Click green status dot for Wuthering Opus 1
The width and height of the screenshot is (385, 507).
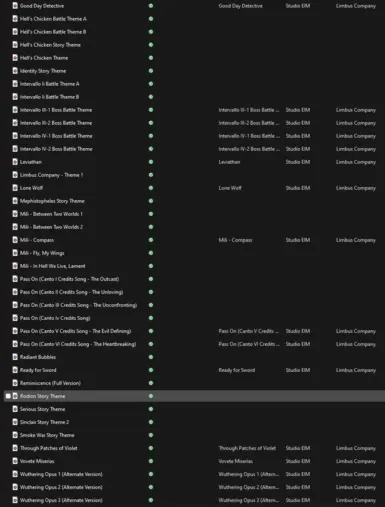tap(151, 474)
